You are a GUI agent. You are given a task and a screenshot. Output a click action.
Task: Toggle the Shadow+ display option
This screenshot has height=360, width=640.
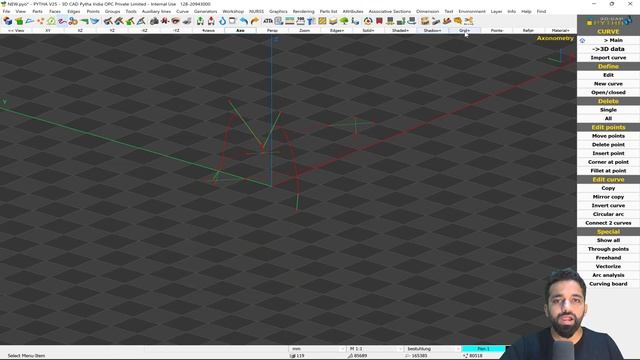click(x=432, y=31)
